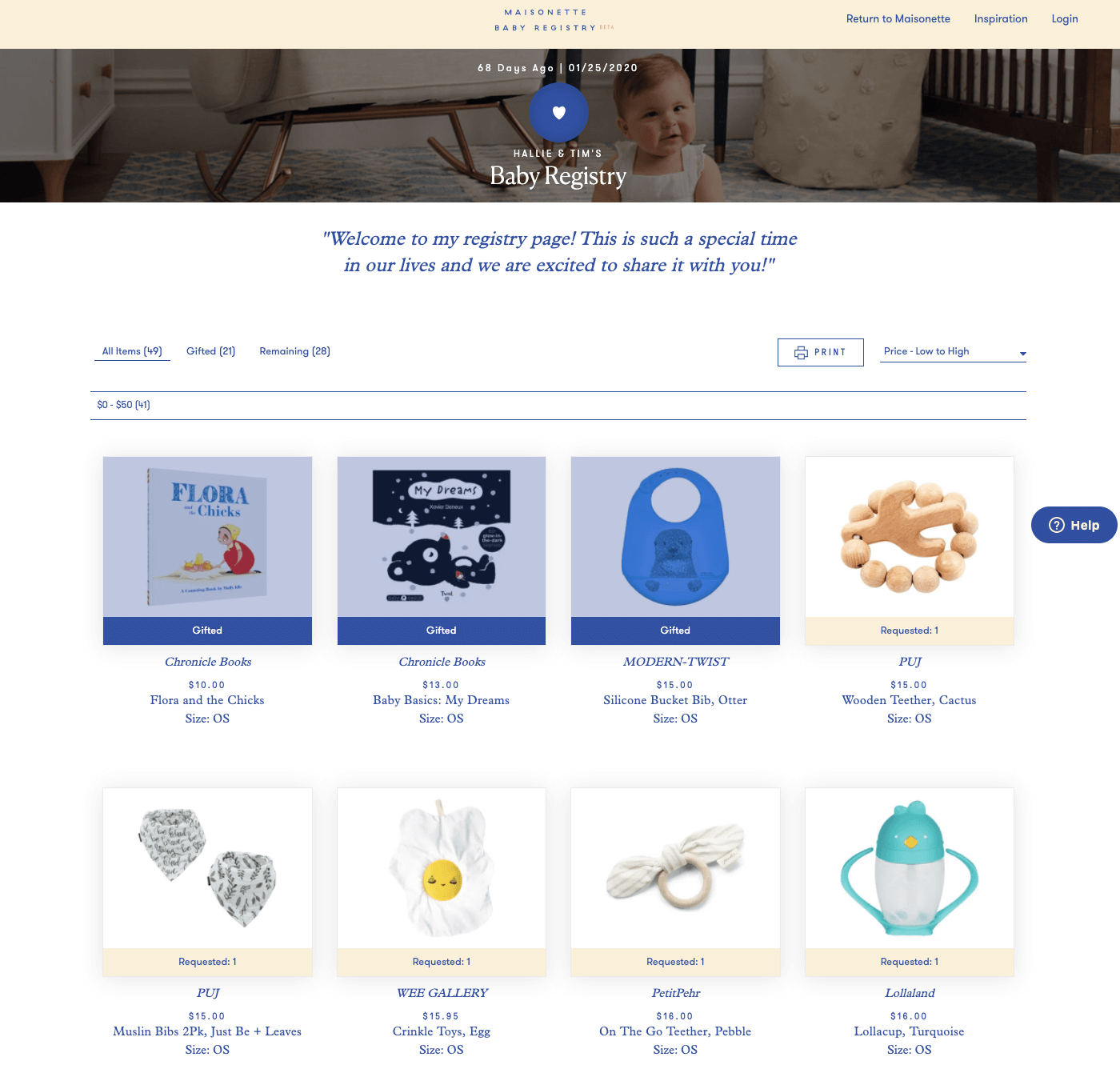Open the Lollacup, Turquoise product image

tap(910, 868)
